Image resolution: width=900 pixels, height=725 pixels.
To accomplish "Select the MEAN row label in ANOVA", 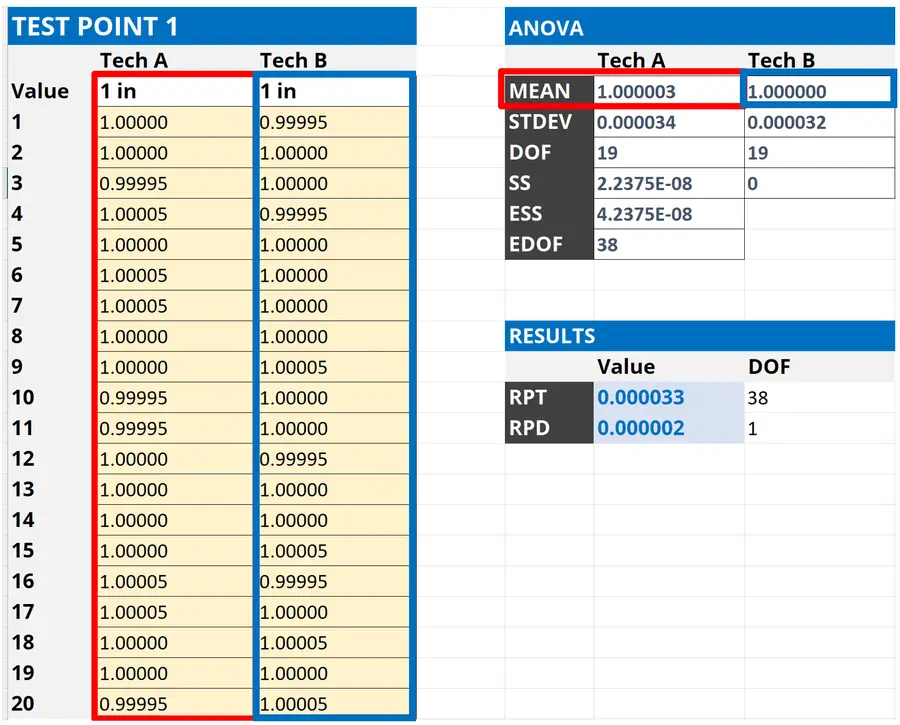I will click(549, 91).
